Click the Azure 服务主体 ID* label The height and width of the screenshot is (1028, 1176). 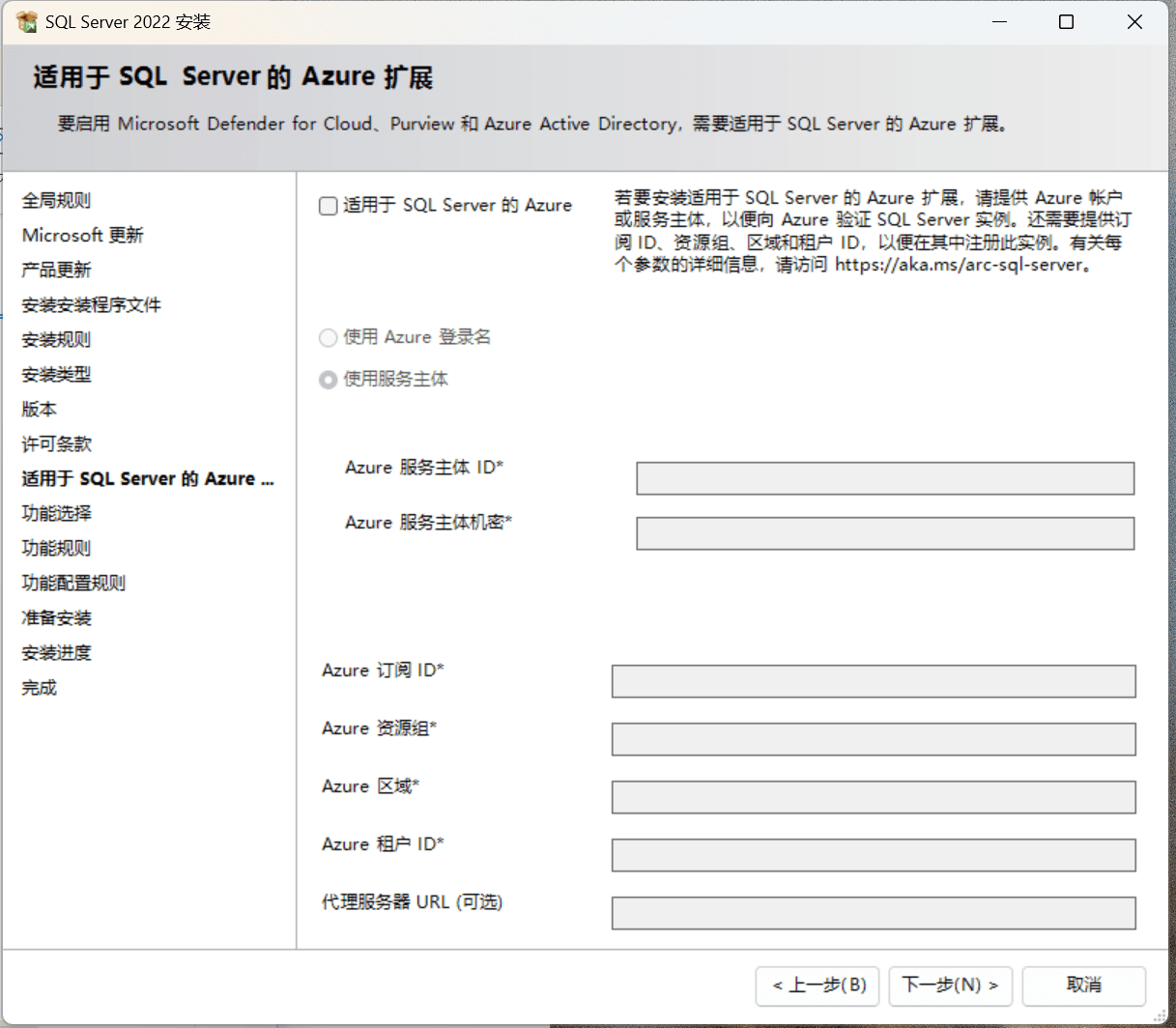tap(424, 468)
